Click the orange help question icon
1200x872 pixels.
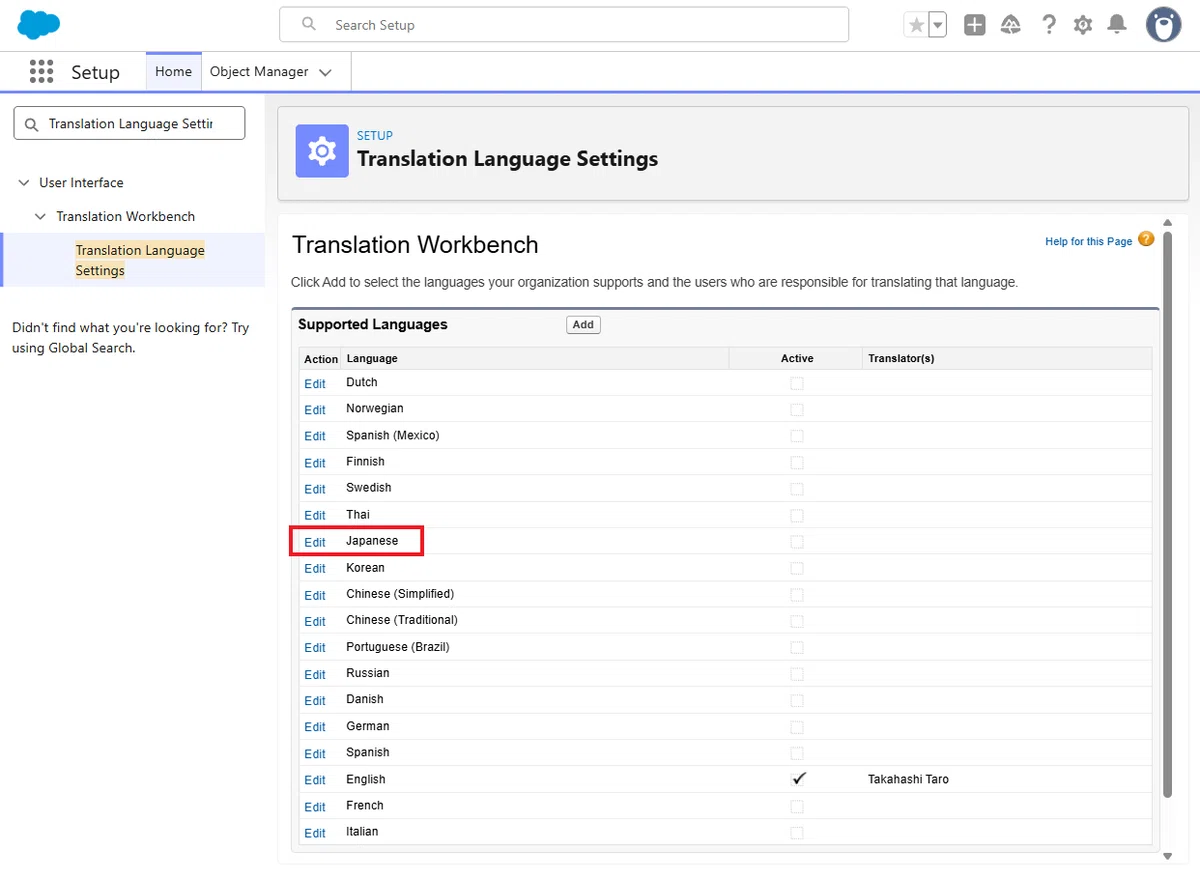click(x=1146, y=240)
